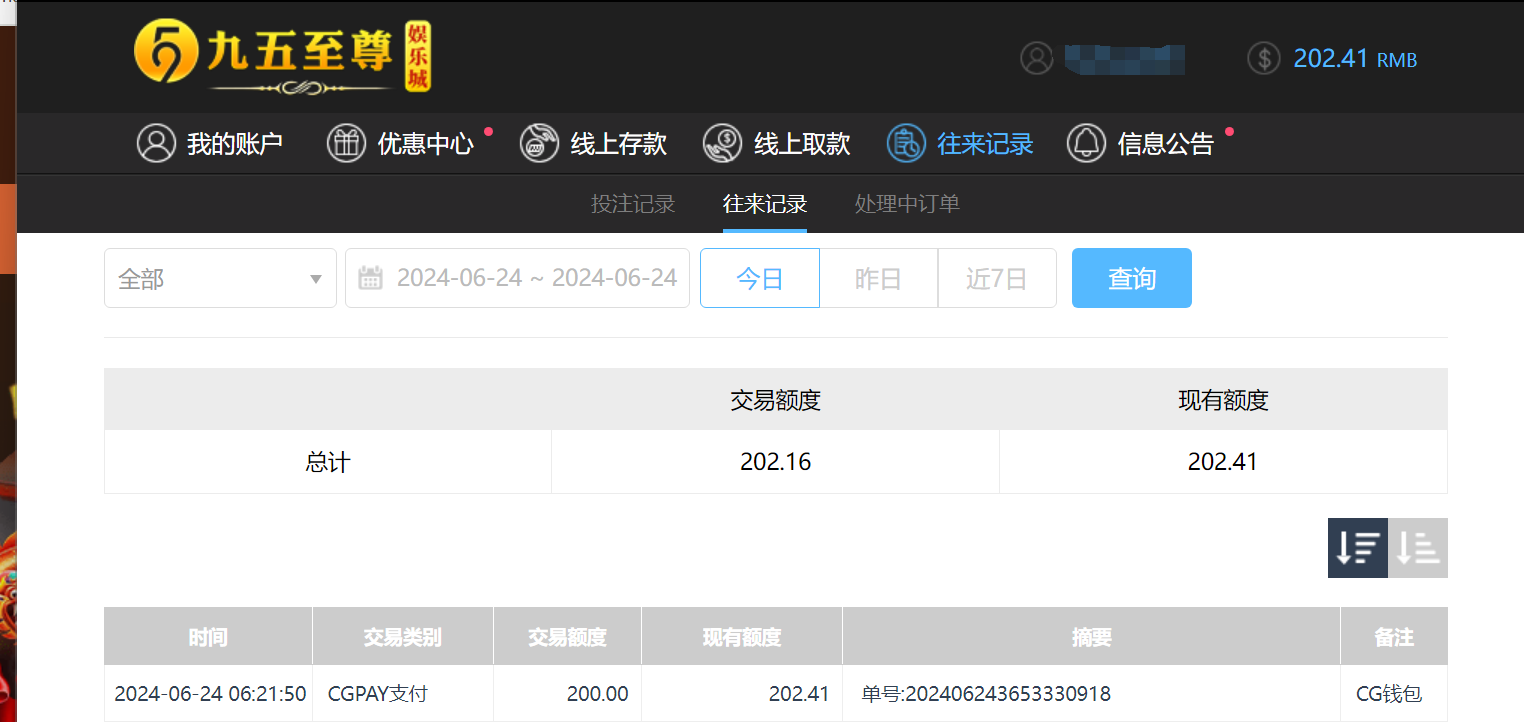Toggle the secondary sort order icon
The width and height of the screenshot is (1524, 722).
click(x=1418, y=548)
